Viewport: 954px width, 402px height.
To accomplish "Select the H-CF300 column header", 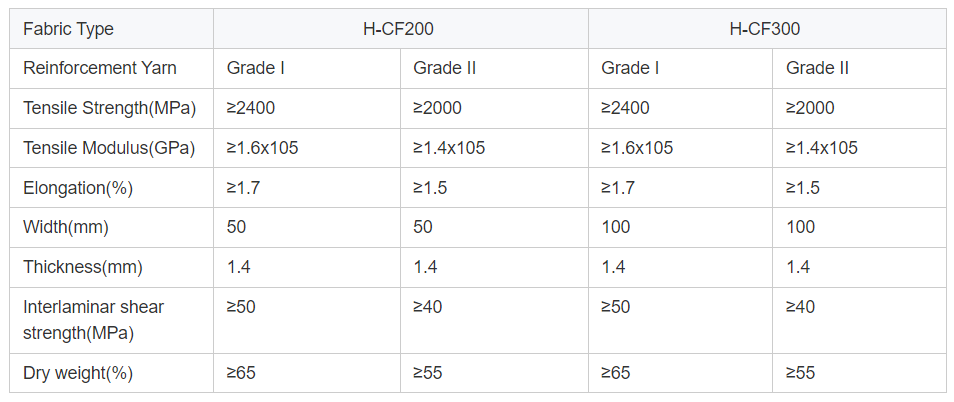I will pos(765,29).
